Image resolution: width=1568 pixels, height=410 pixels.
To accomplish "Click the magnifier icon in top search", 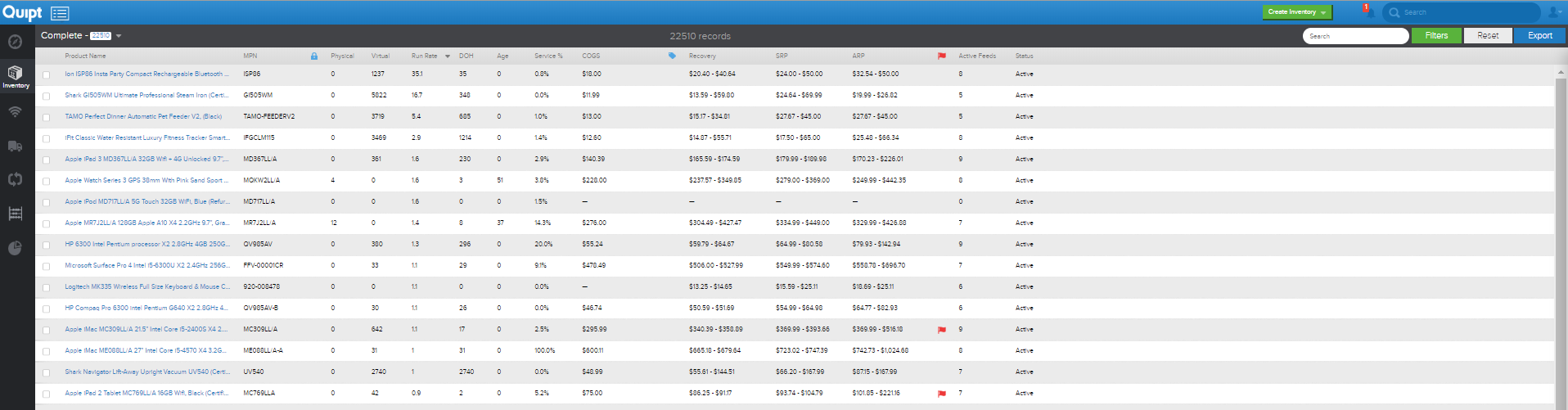I will tap(1395, 12).
